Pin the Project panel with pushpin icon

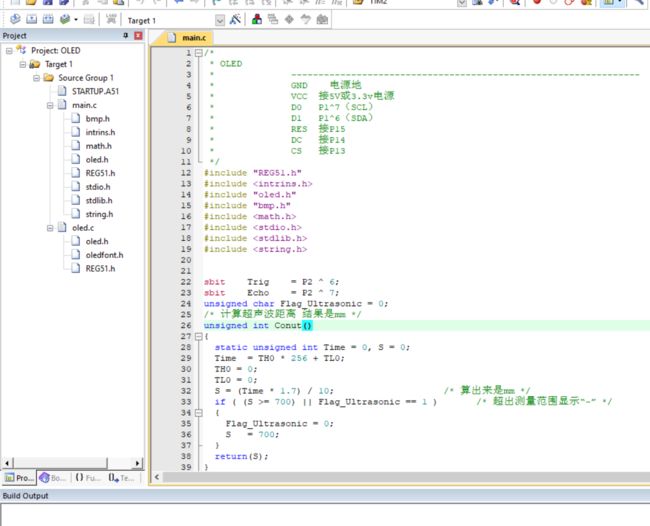click(x=126, y=36)
